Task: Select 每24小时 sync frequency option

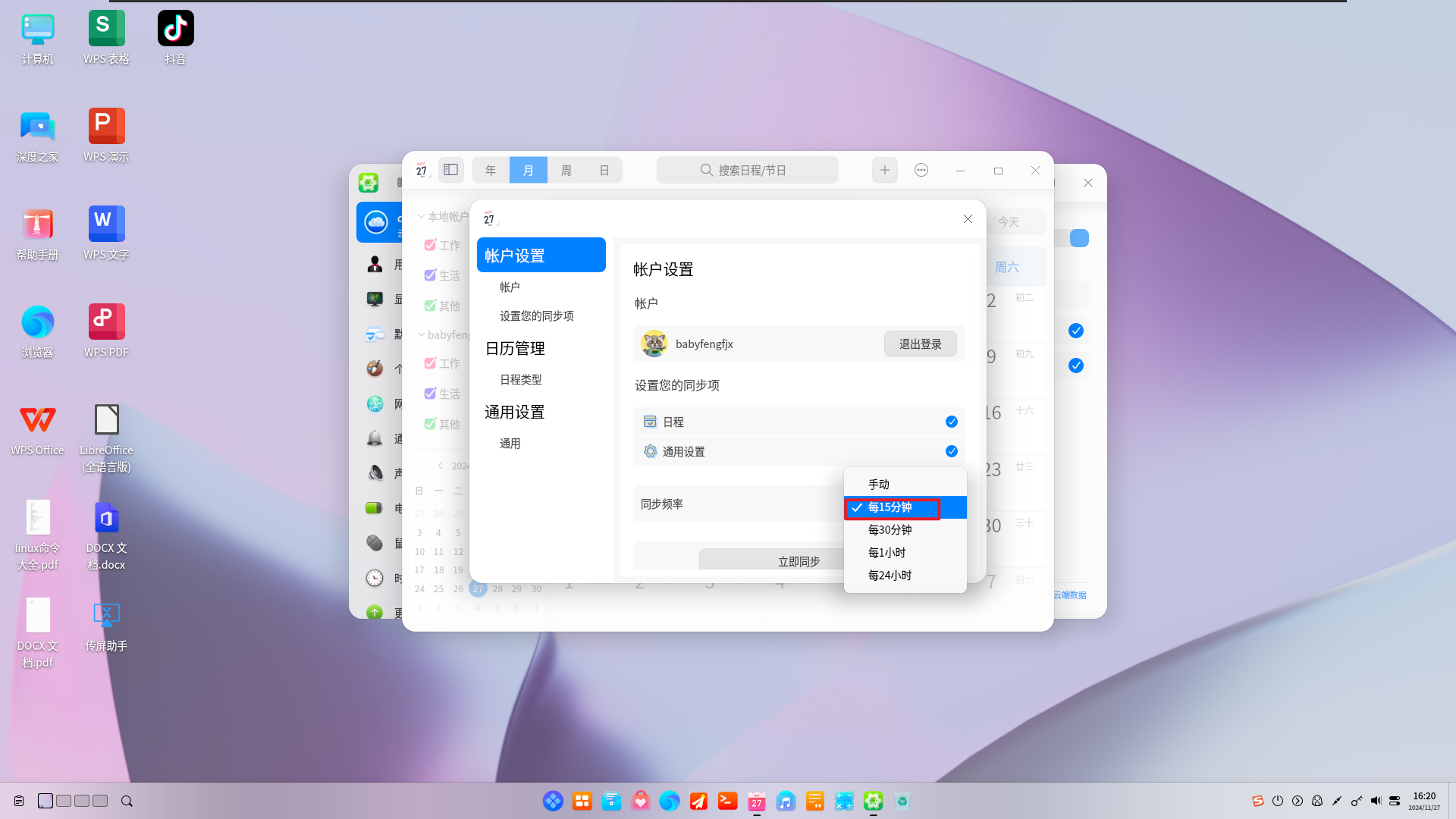Action: pos(905,575)
